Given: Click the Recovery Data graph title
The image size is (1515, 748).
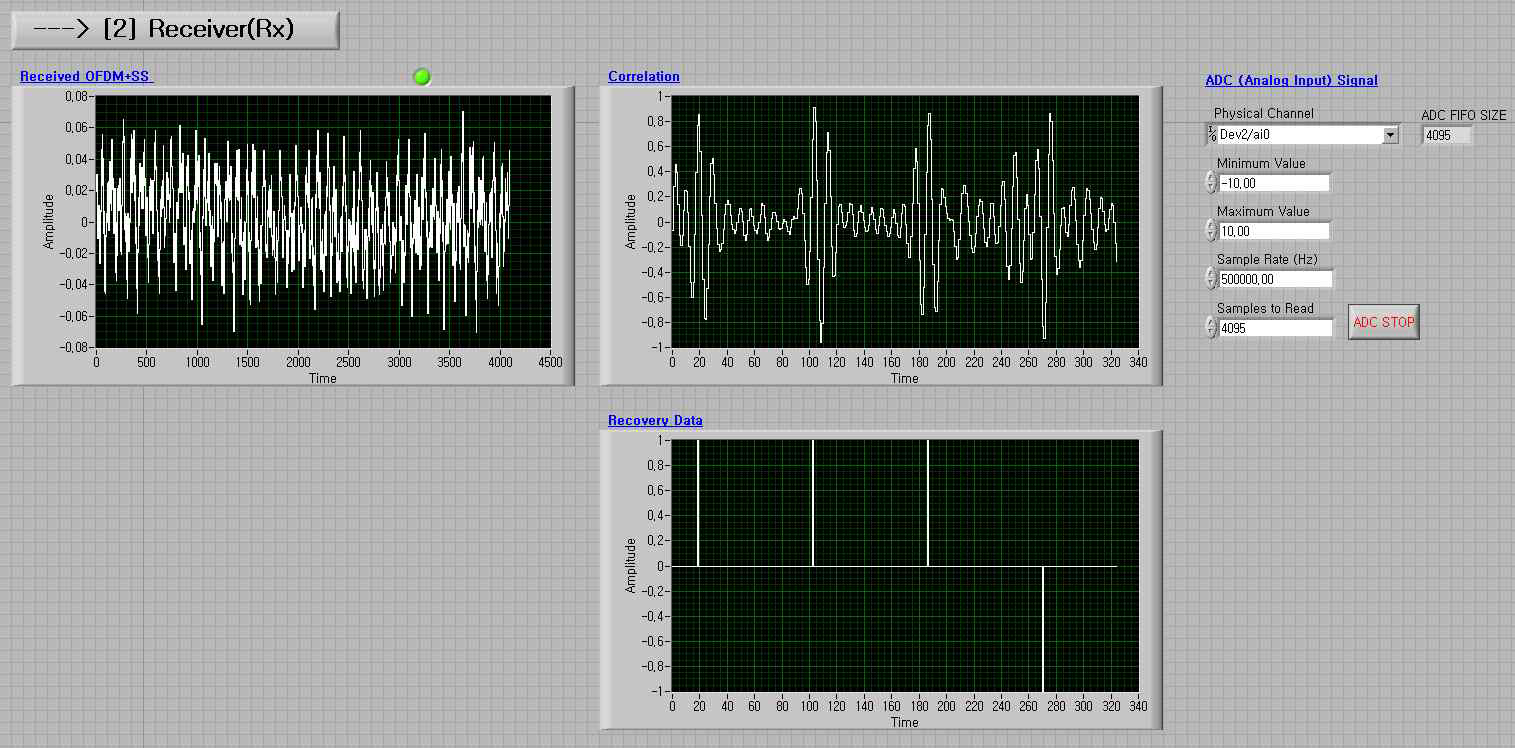Looking at the screenshot, I should 655,420.
